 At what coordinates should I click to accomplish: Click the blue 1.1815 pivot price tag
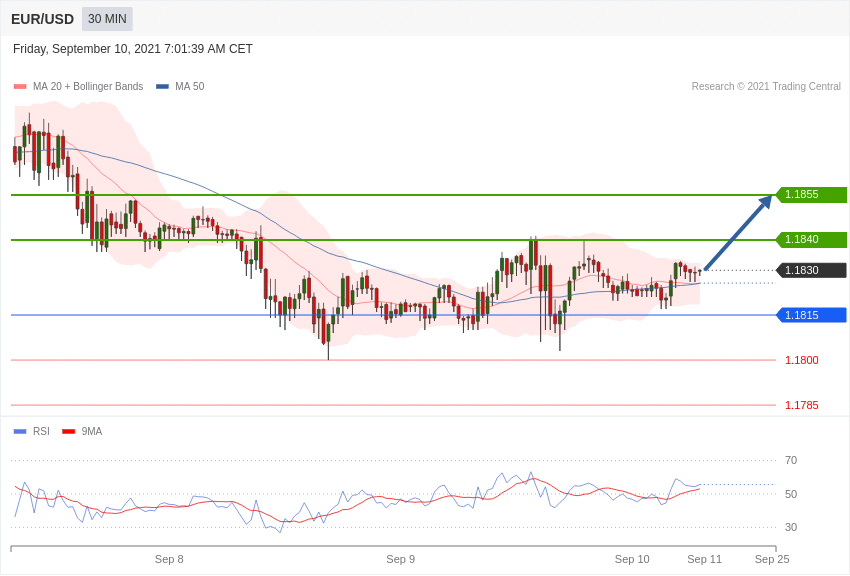[x=812, y=315]
